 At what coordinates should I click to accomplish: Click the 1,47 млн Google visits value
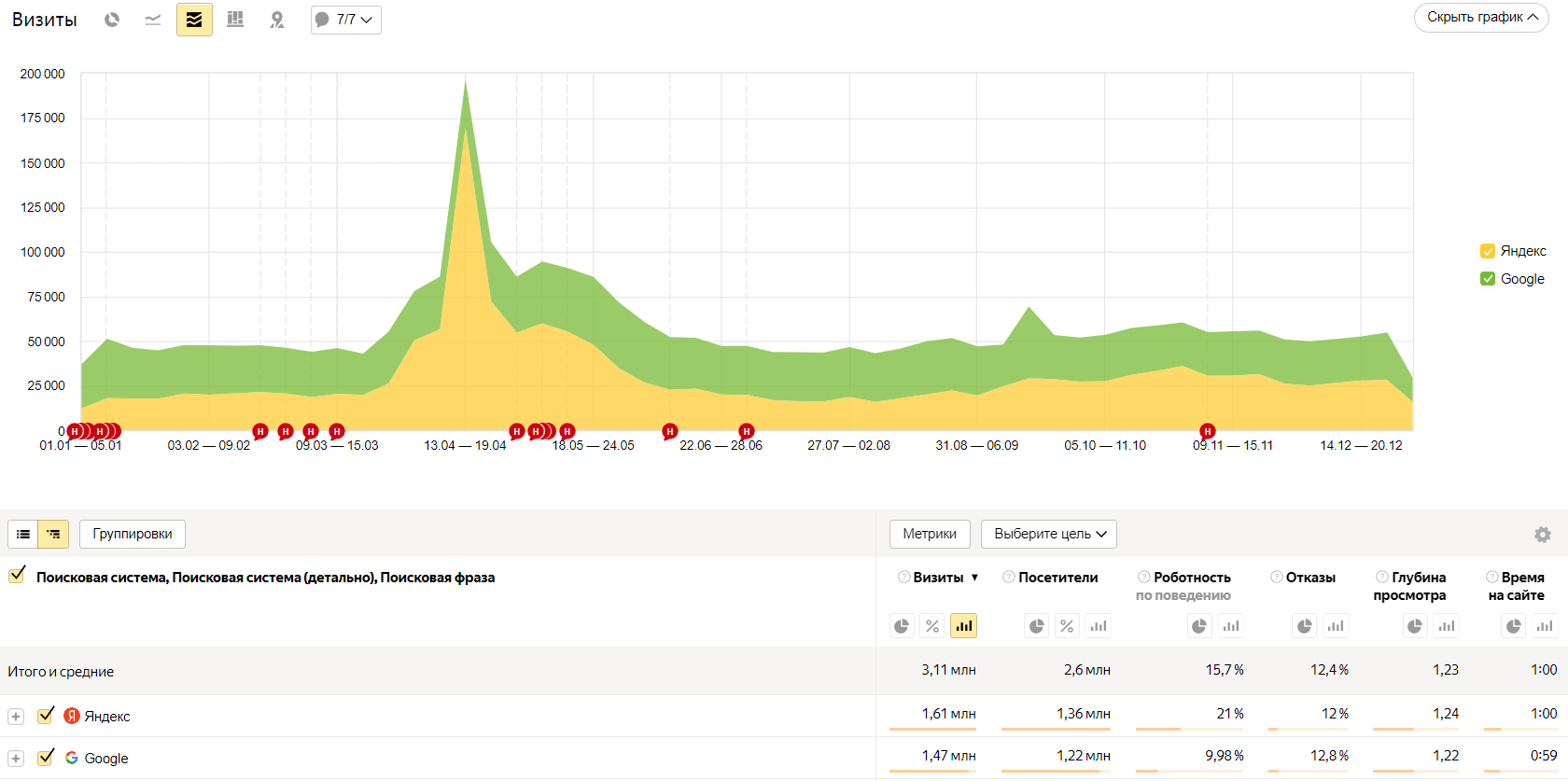click(948, 756)
